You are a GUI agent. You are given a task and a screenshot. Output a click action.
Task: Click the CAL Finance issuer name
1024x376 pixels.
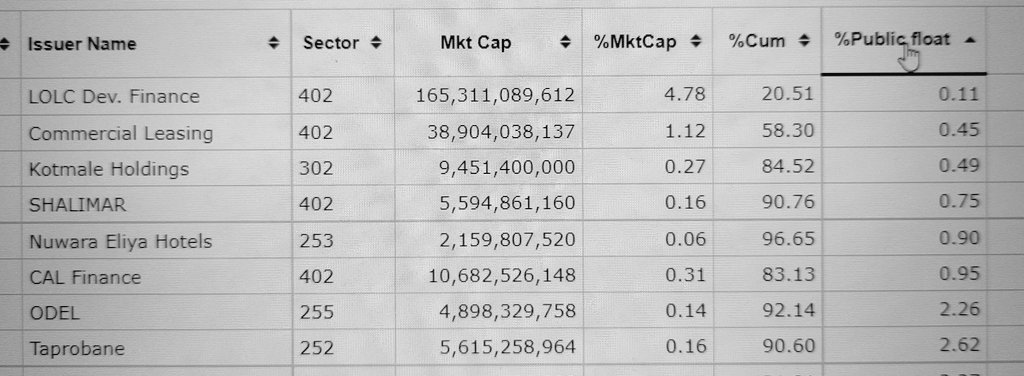[x=85, y=277]
